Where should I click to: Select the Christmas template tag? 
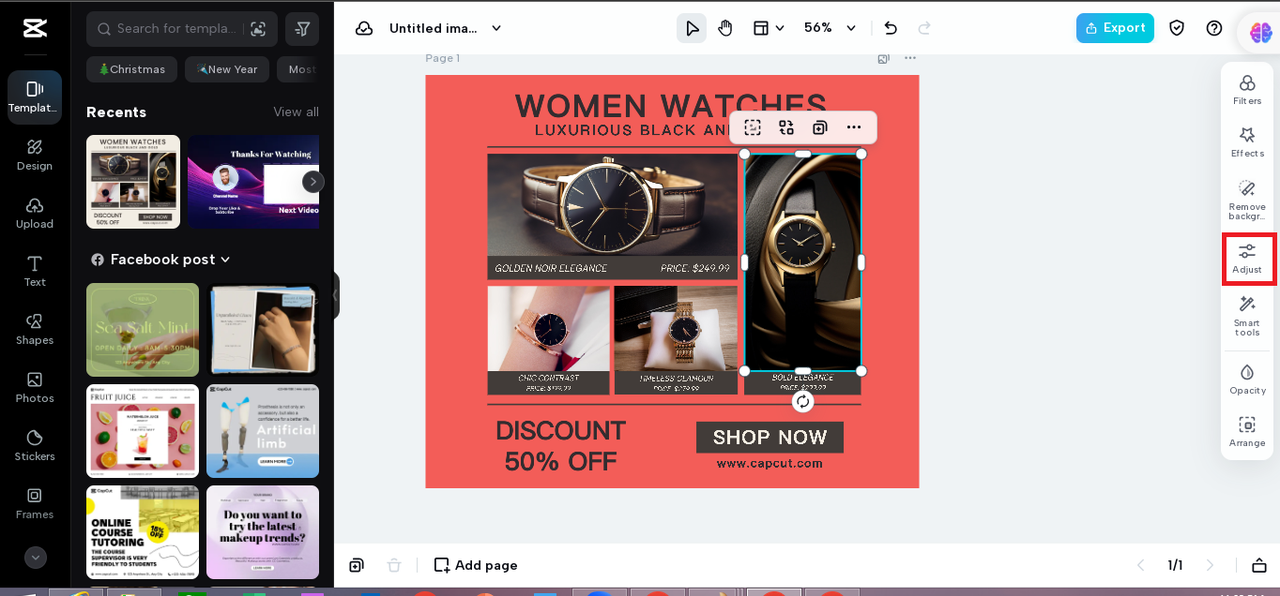(132, 69)
